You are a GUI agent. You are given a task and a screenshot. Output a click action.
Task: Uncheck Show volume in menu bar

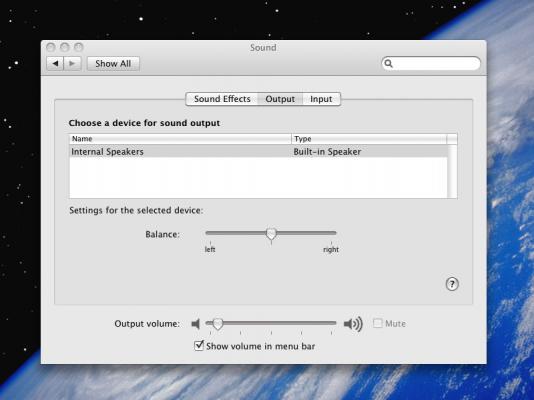click(x=199, y=346)
